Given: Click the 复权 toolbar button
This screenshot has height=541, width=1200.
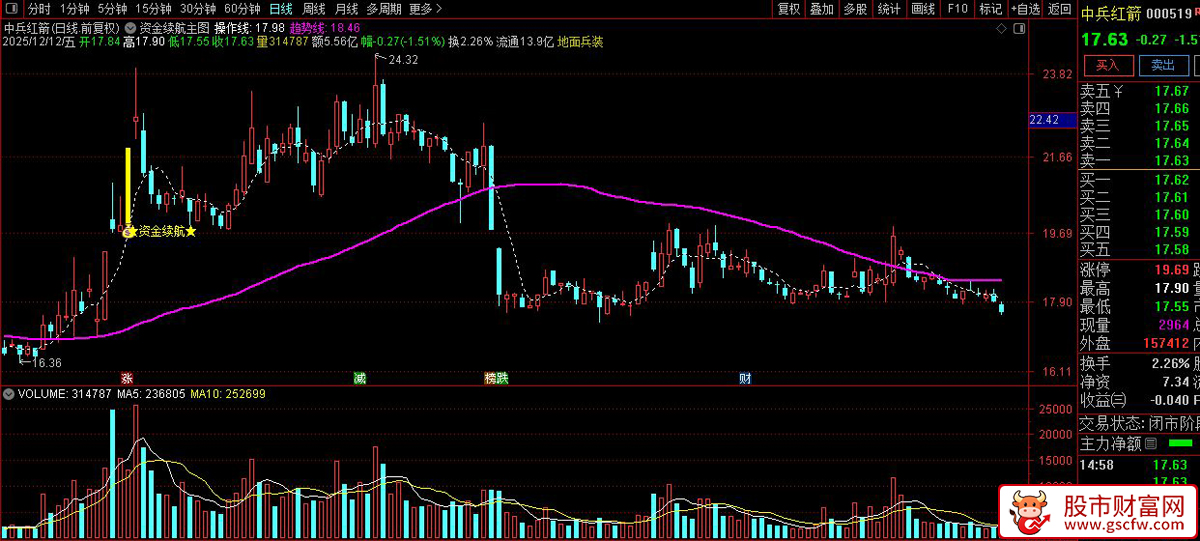Looking at the screenshot, I should (x=789, y=9).
